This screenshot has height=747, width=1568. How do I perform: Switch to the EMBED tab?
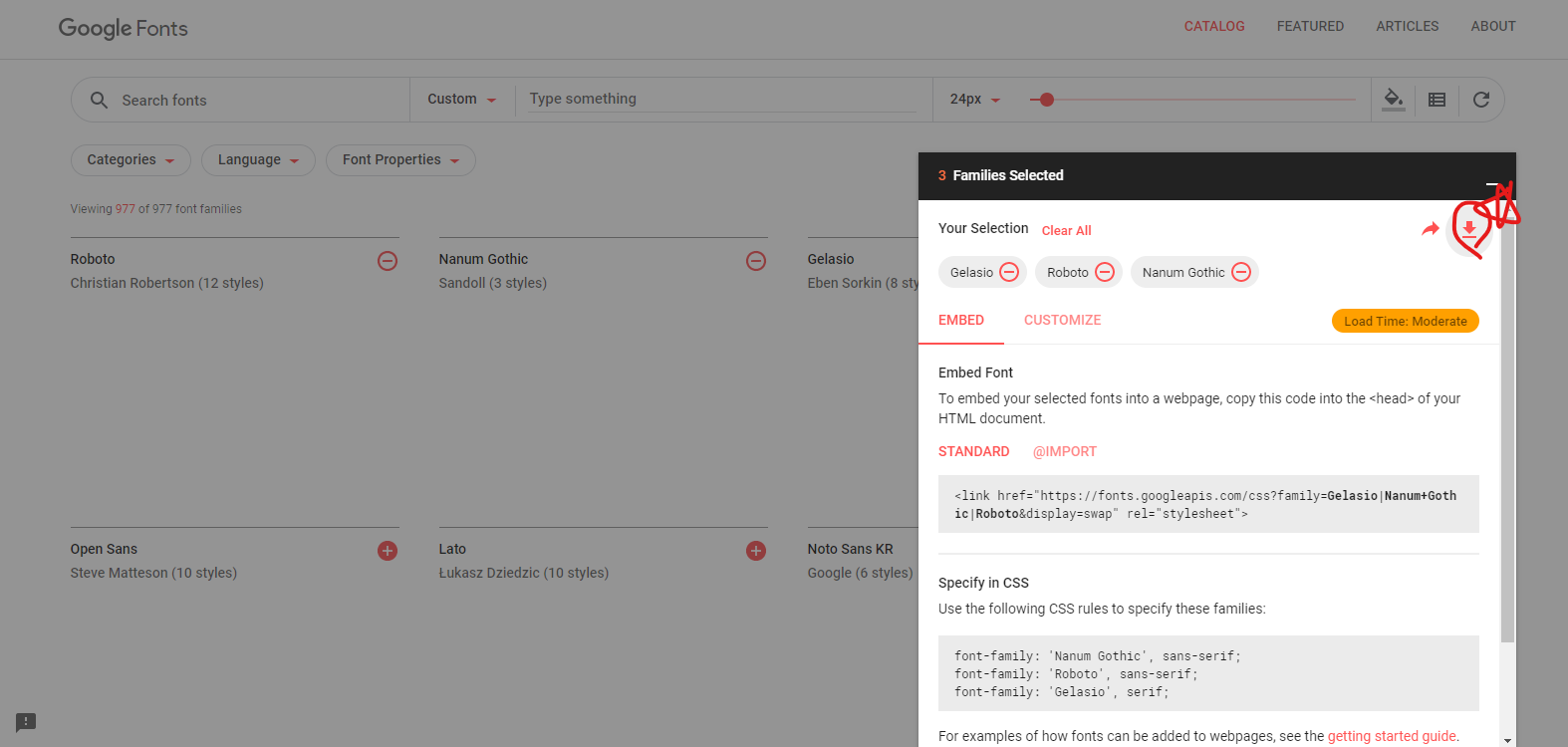(x=961, y=321)
